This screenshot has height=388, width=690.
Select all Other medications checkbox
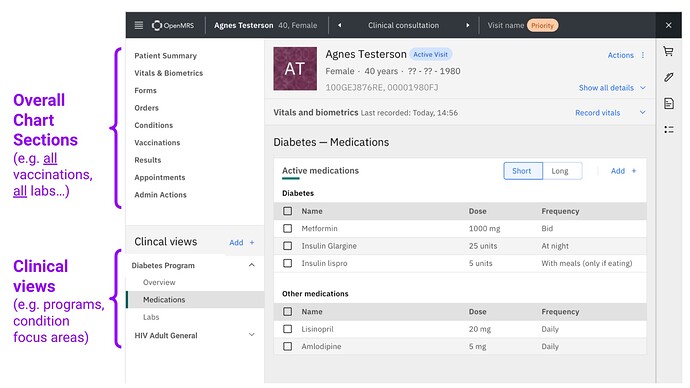tap(287, 311)
